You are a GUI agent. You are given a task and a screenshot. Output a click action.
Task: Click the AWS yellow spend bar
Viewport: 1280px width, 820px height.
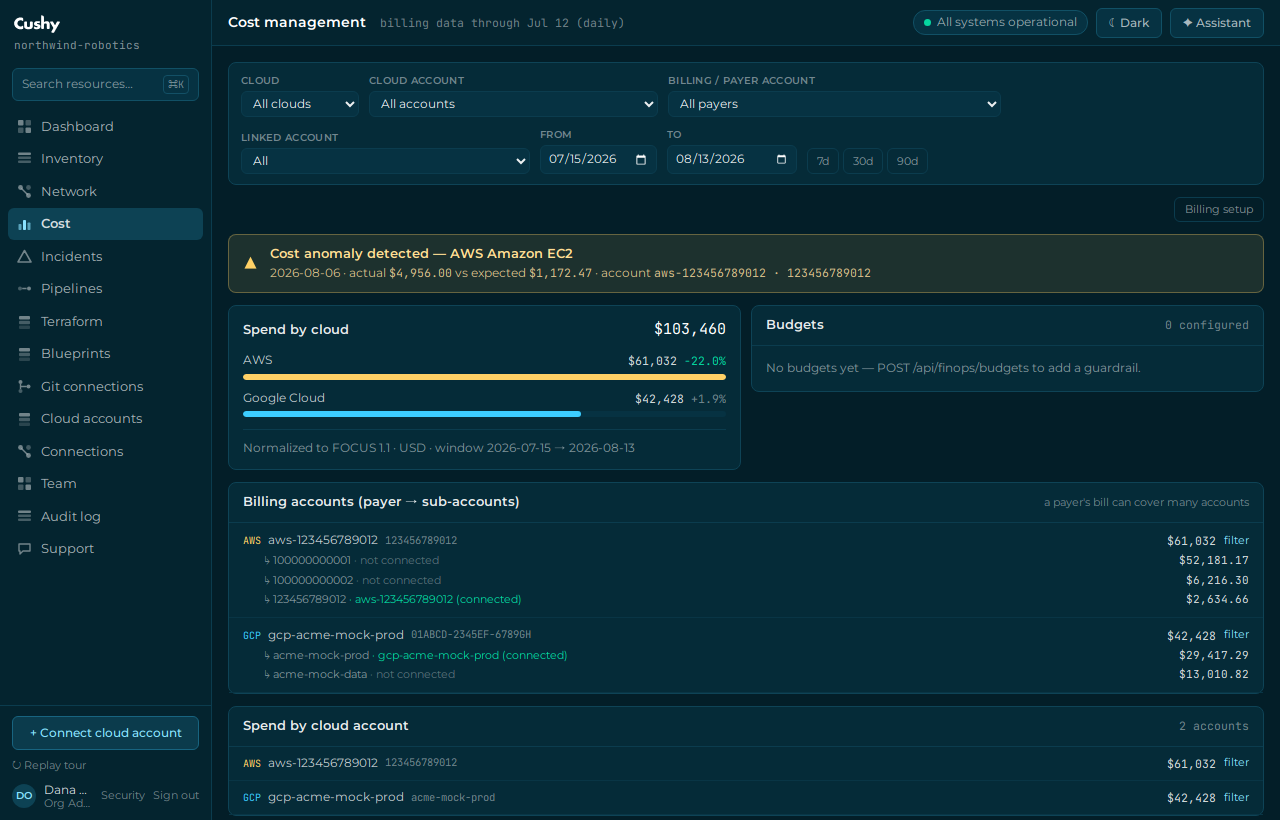[x=484, y=377]
